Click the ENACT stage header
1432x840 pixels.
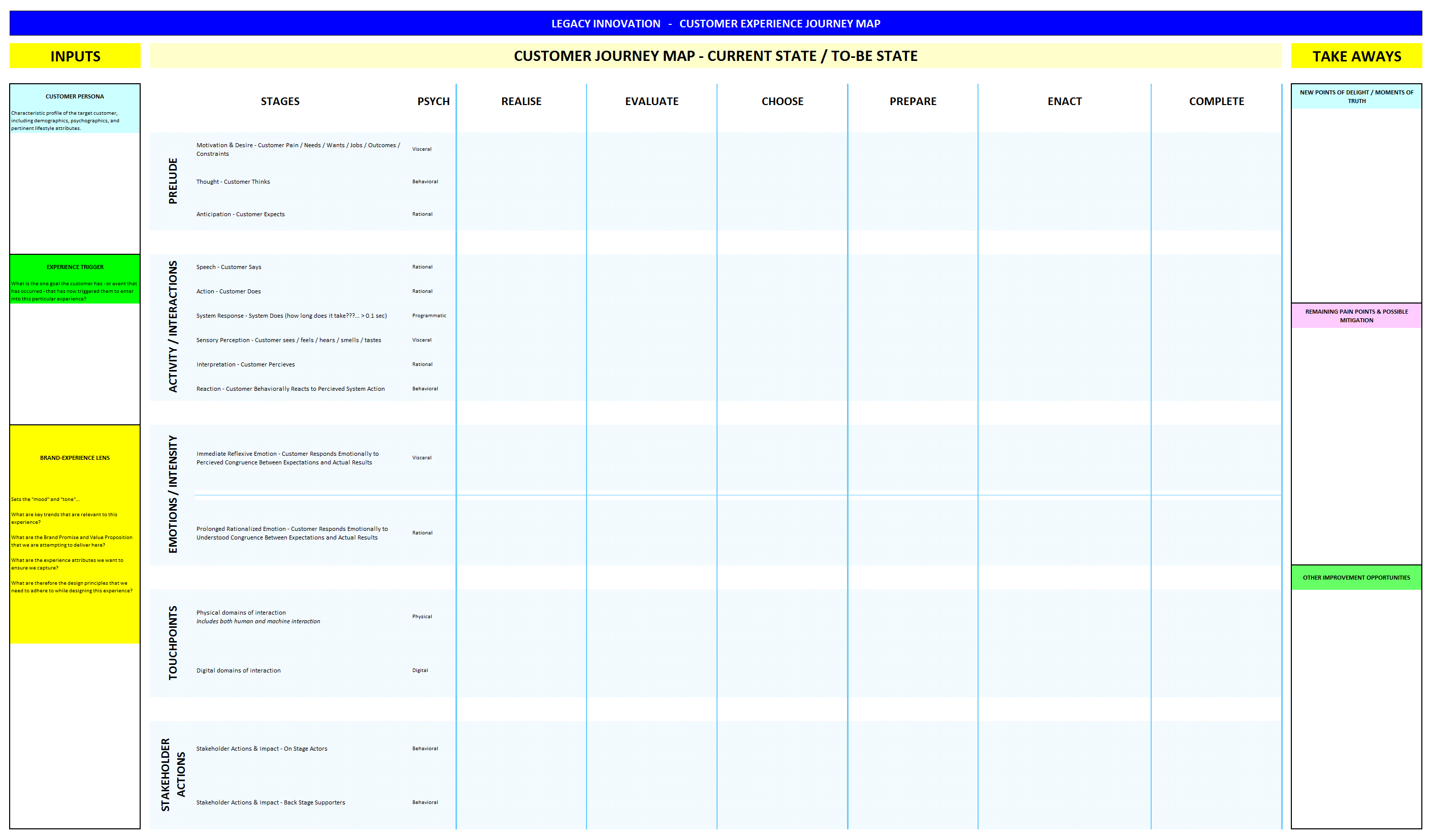tap(1064, 101)
